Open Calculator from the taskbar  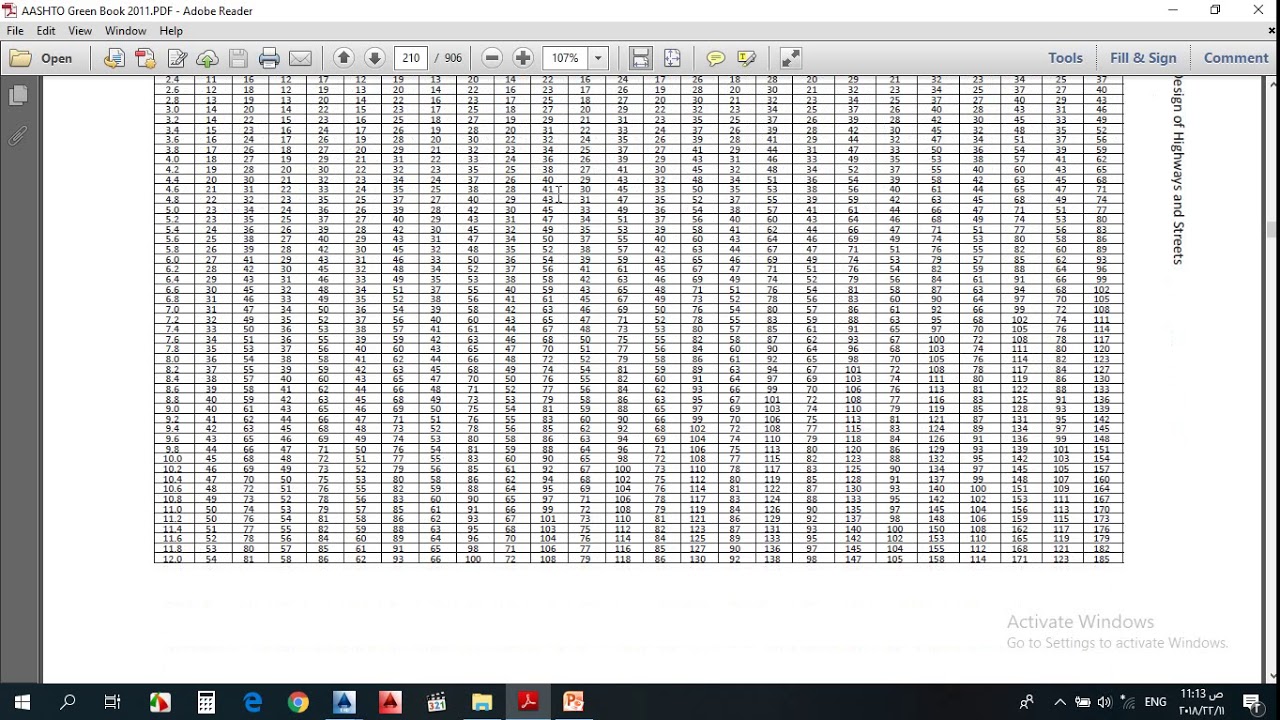[x=206, y=702]
